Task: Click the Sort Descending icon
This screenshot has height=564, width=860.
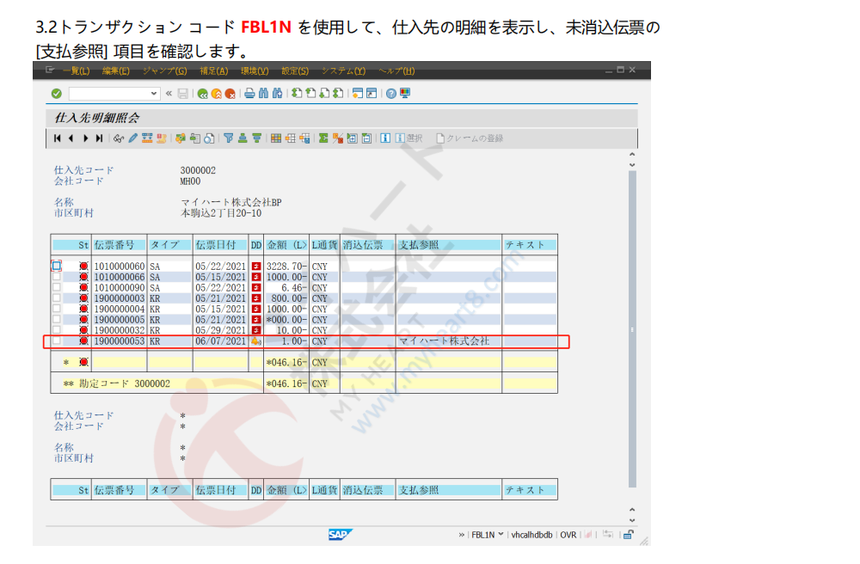Action: 257,138
